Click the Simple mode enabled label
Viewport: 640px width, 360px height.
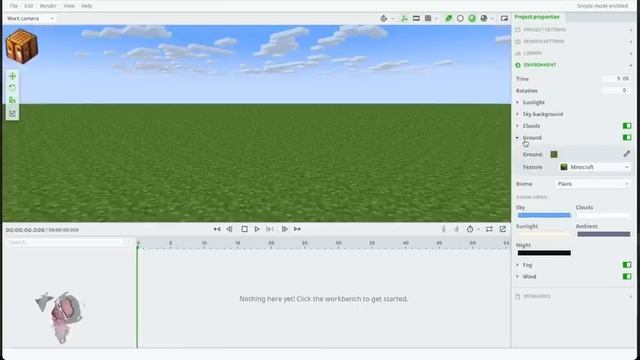(602, 6)
